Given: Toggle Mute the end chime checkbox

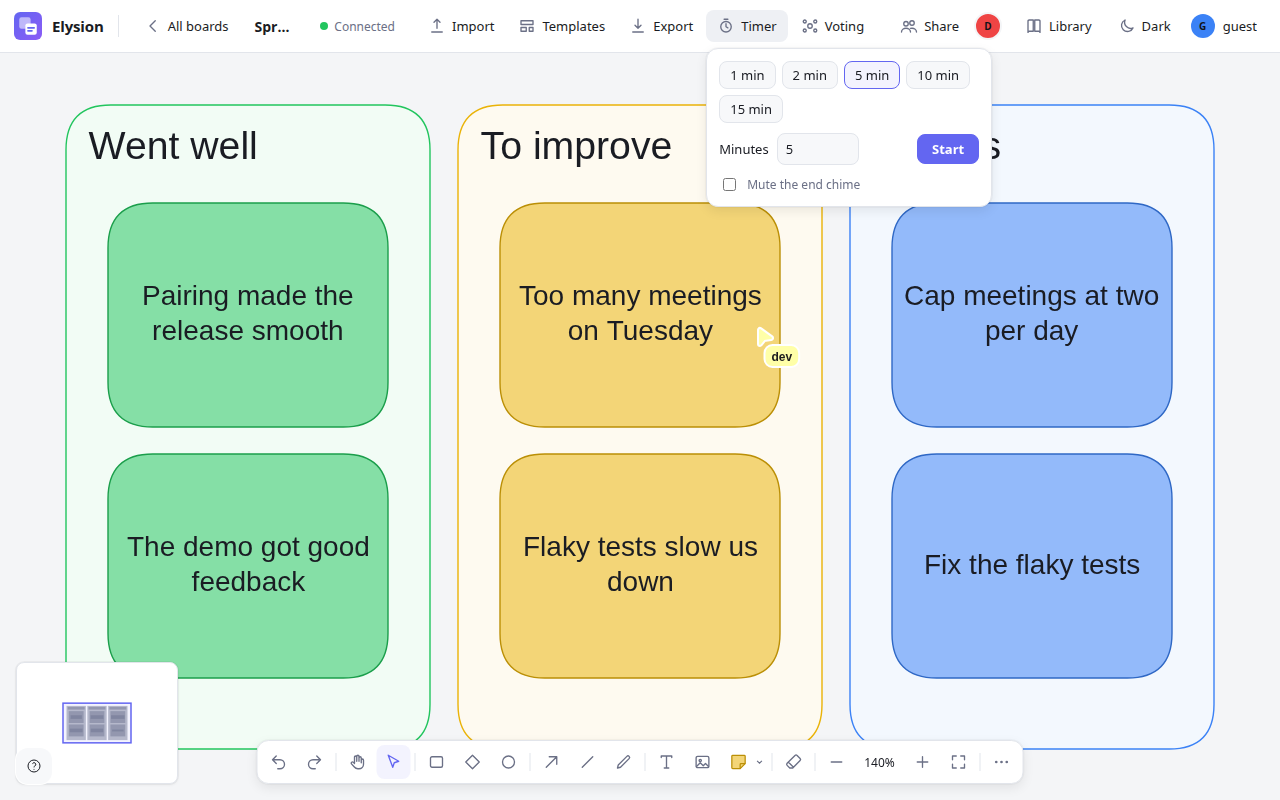Looking at the screenshot, I should point(729,184).
